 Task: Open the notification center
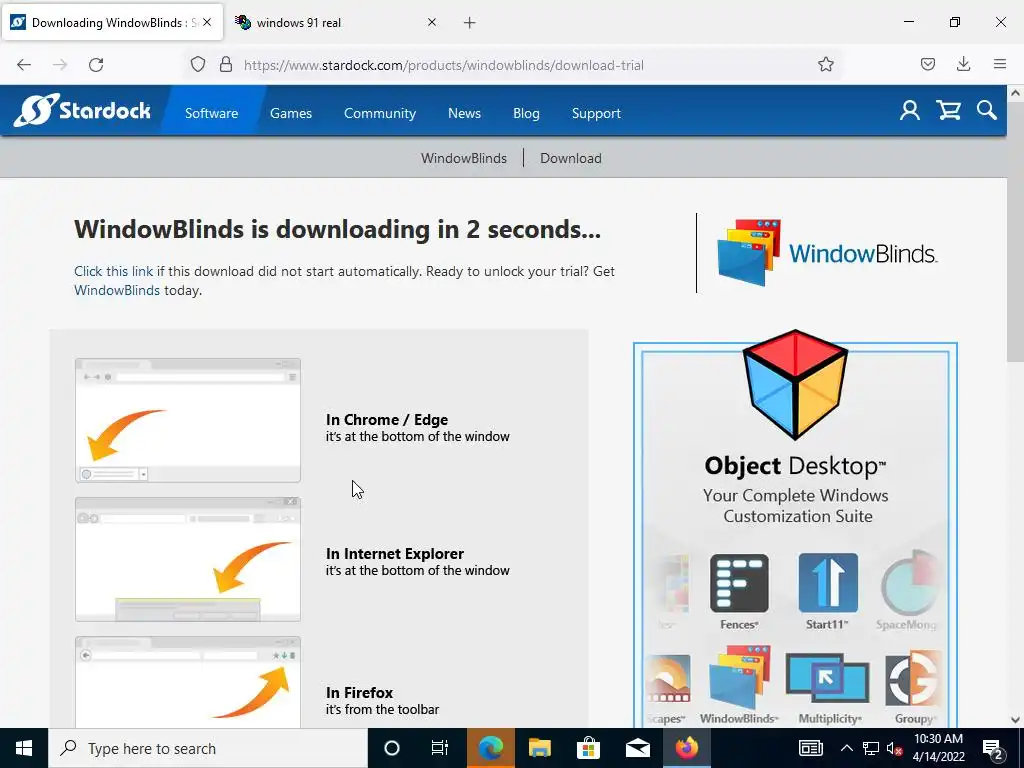pos(993,749)
